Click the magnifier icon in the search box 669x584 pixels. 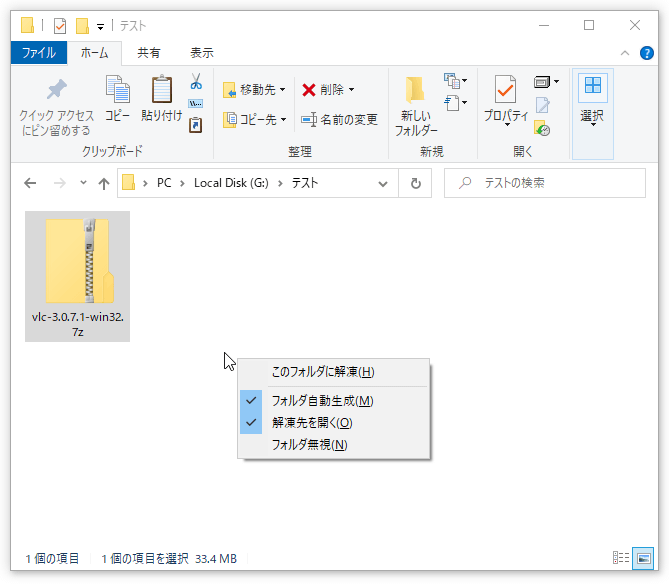(x=465, y=183)
